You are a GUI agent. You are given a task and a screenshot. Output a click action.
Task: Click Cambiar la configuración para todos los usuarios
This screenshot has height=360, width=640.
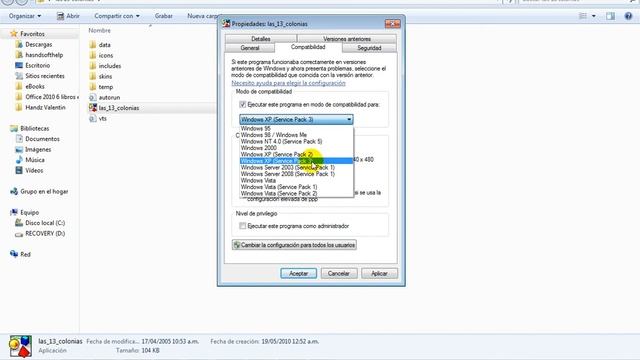[294, 245]
